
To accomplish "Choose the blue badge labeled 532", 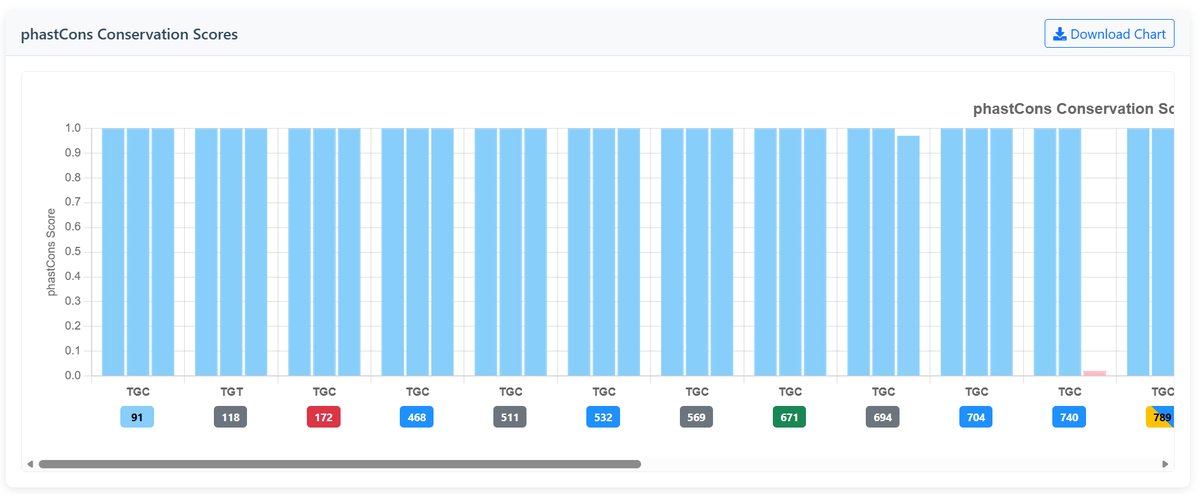I will tap(603, 417).
